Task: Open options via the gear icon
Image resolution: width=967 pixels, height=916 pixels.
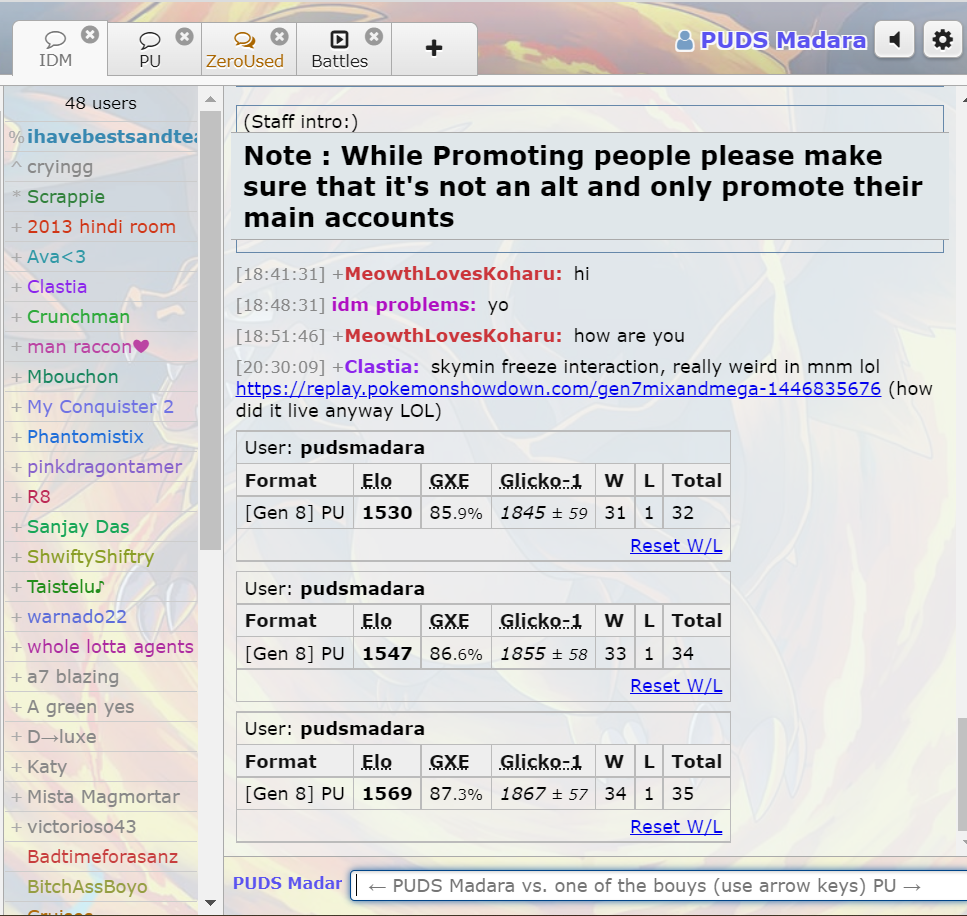Action: [x=942, y=40]
